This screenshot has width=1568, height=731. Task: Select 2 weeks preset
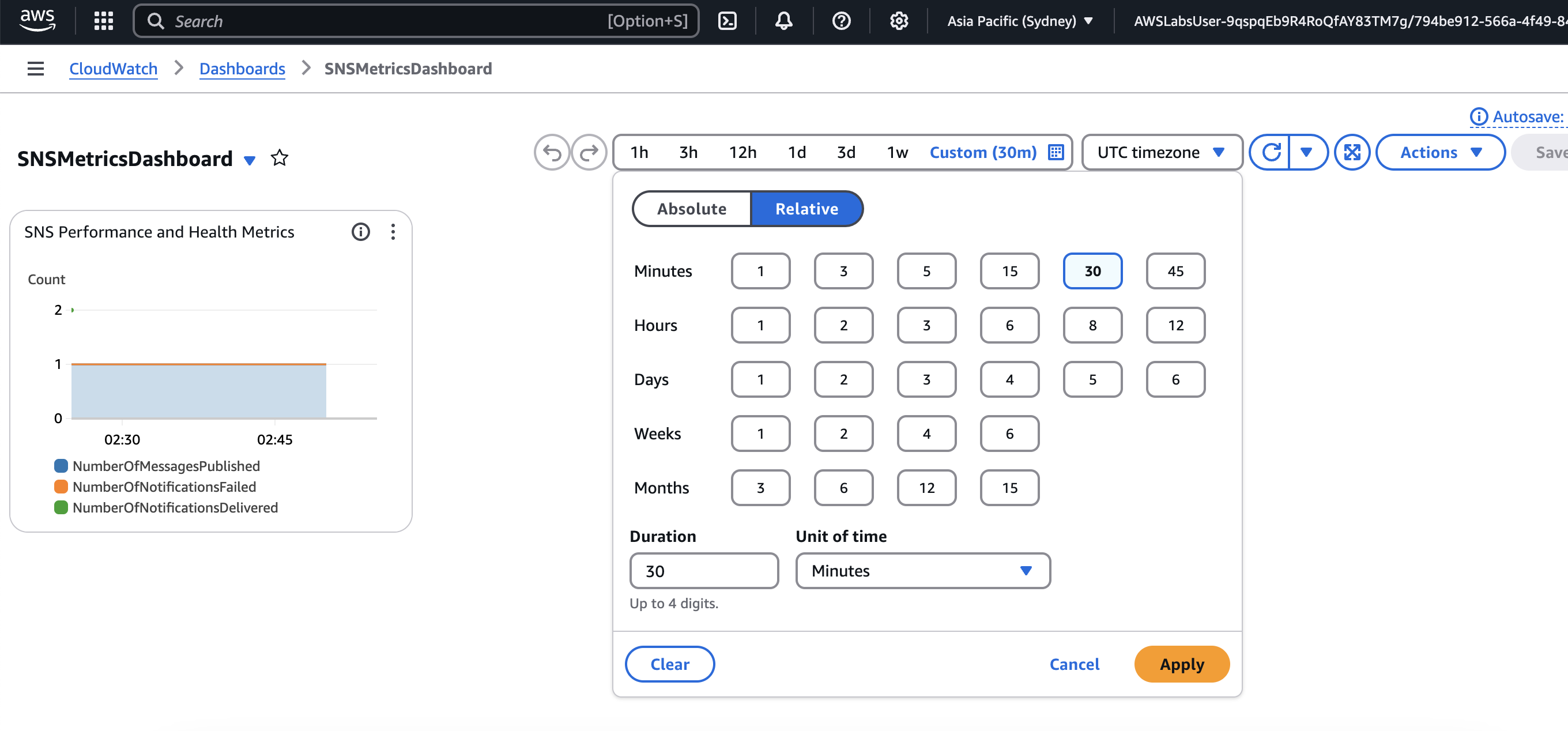point(843,434)
